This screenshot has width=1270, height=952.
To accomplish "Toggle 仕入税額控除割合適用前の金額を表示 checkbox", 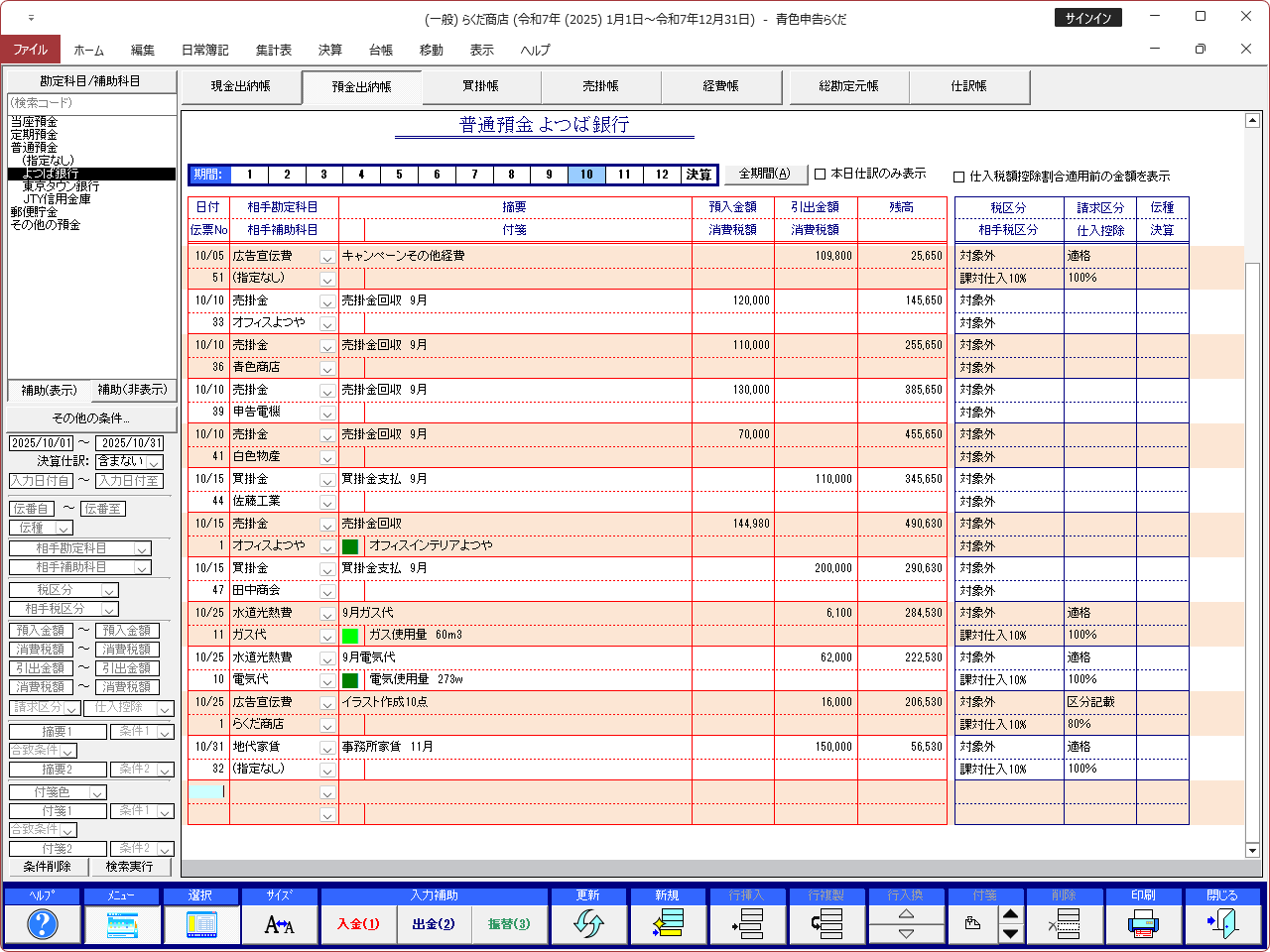I will (x=959, y=178).
